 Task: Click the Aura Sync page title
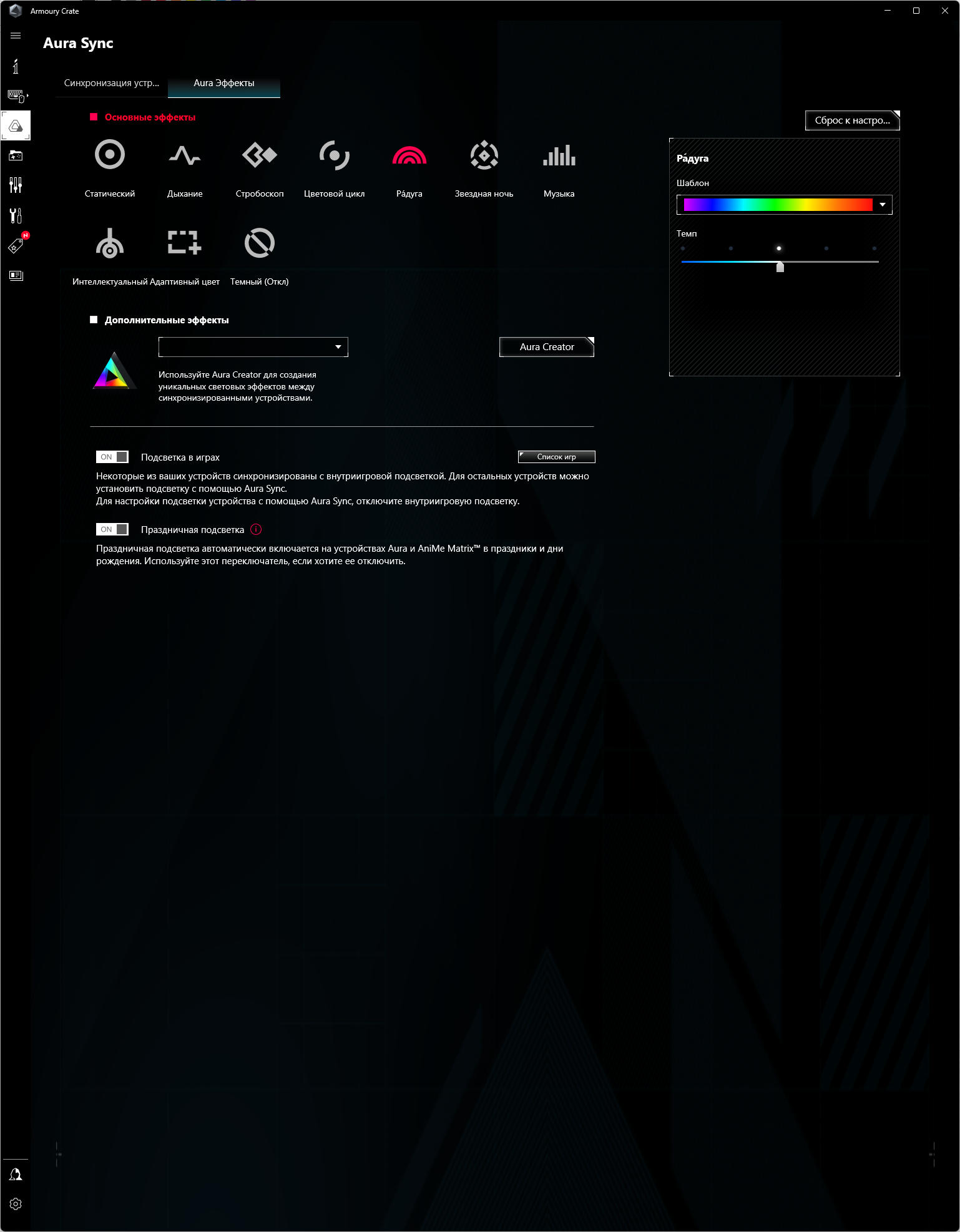click(x=78, y=43)
